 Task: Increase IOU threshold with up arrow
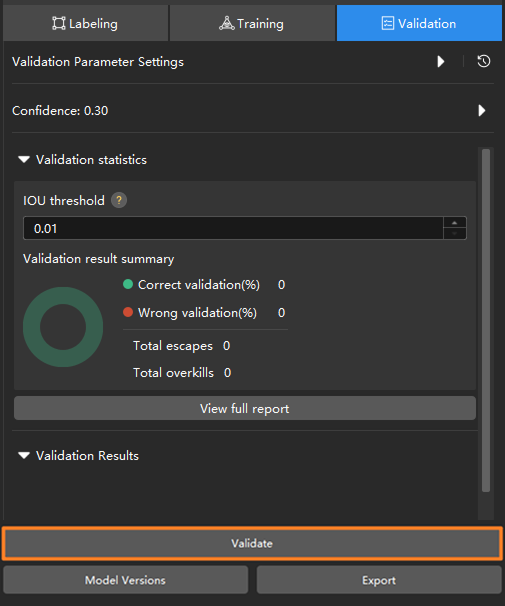tap(455, 223)
